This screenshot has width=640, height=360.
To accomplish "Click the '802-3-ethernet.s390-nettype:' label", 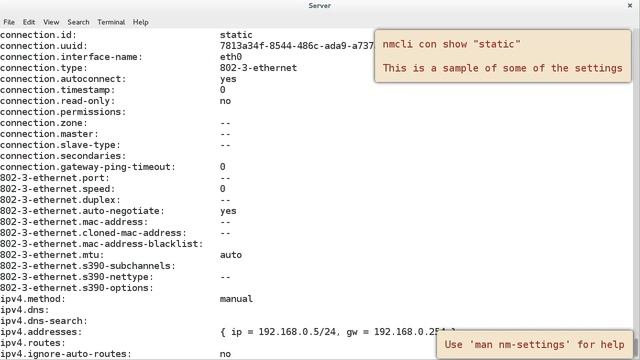I will coord(77,277).
